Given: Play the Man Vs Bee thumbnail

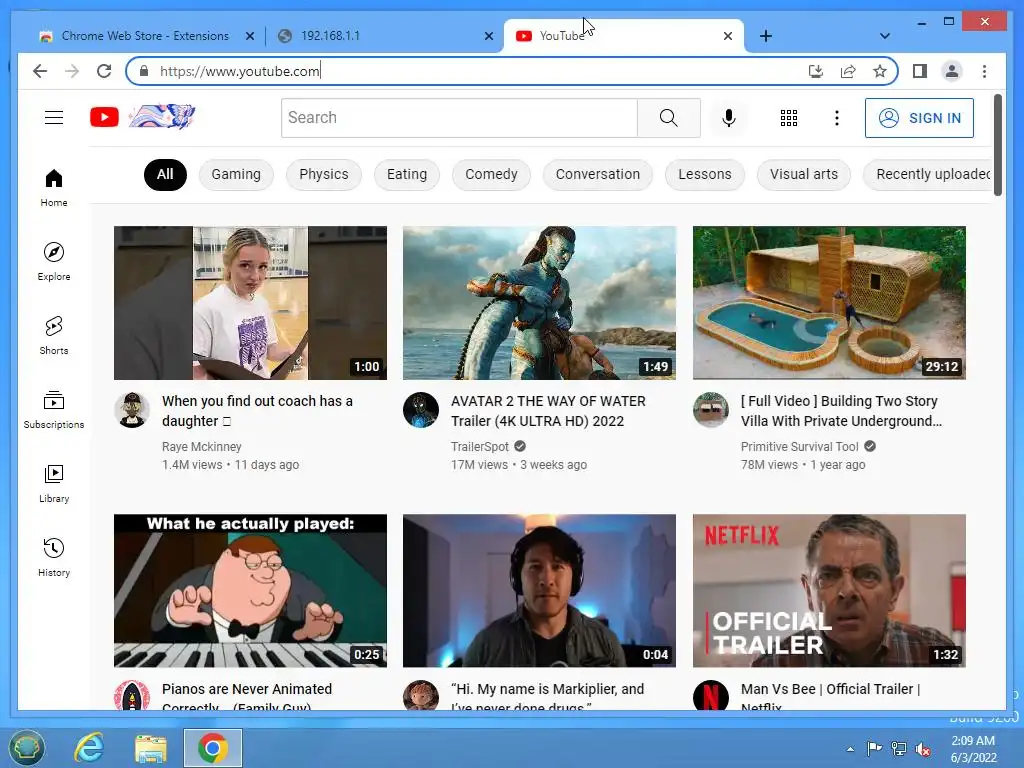Looking at the screenshot, I should point(829,590).
